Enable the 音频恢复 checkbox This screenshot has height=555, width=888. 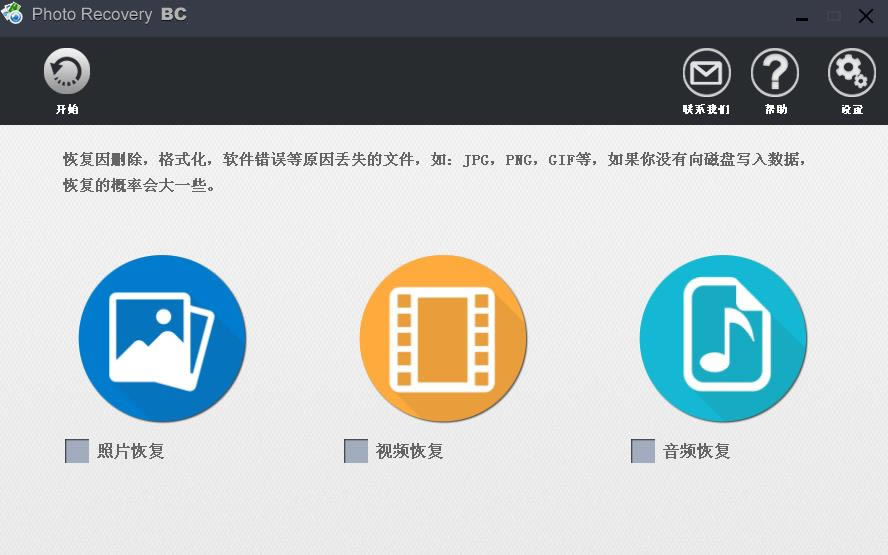point(643,451)
